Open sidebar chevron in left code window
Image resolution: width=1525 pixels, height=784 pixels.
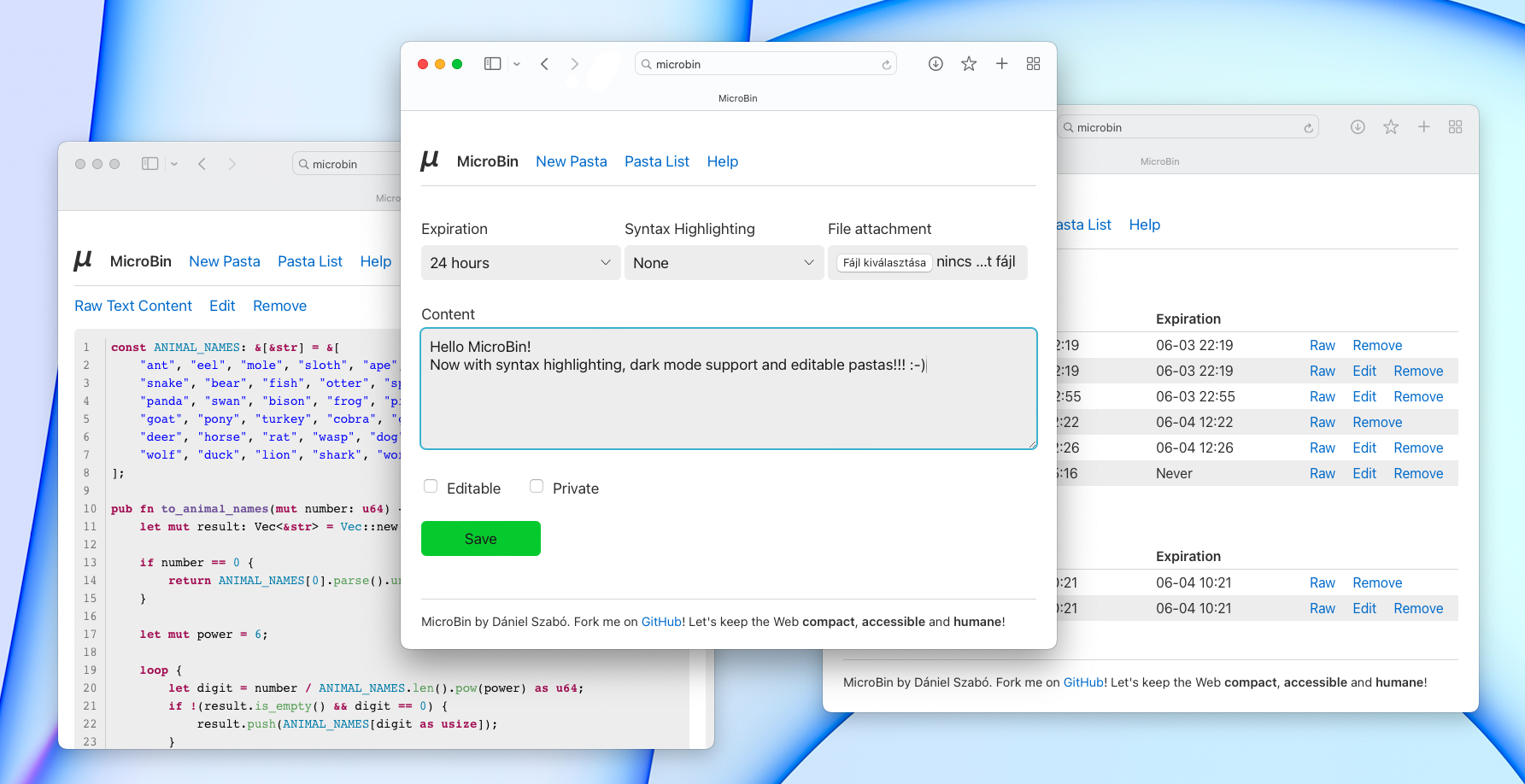(x=173, y=164)
